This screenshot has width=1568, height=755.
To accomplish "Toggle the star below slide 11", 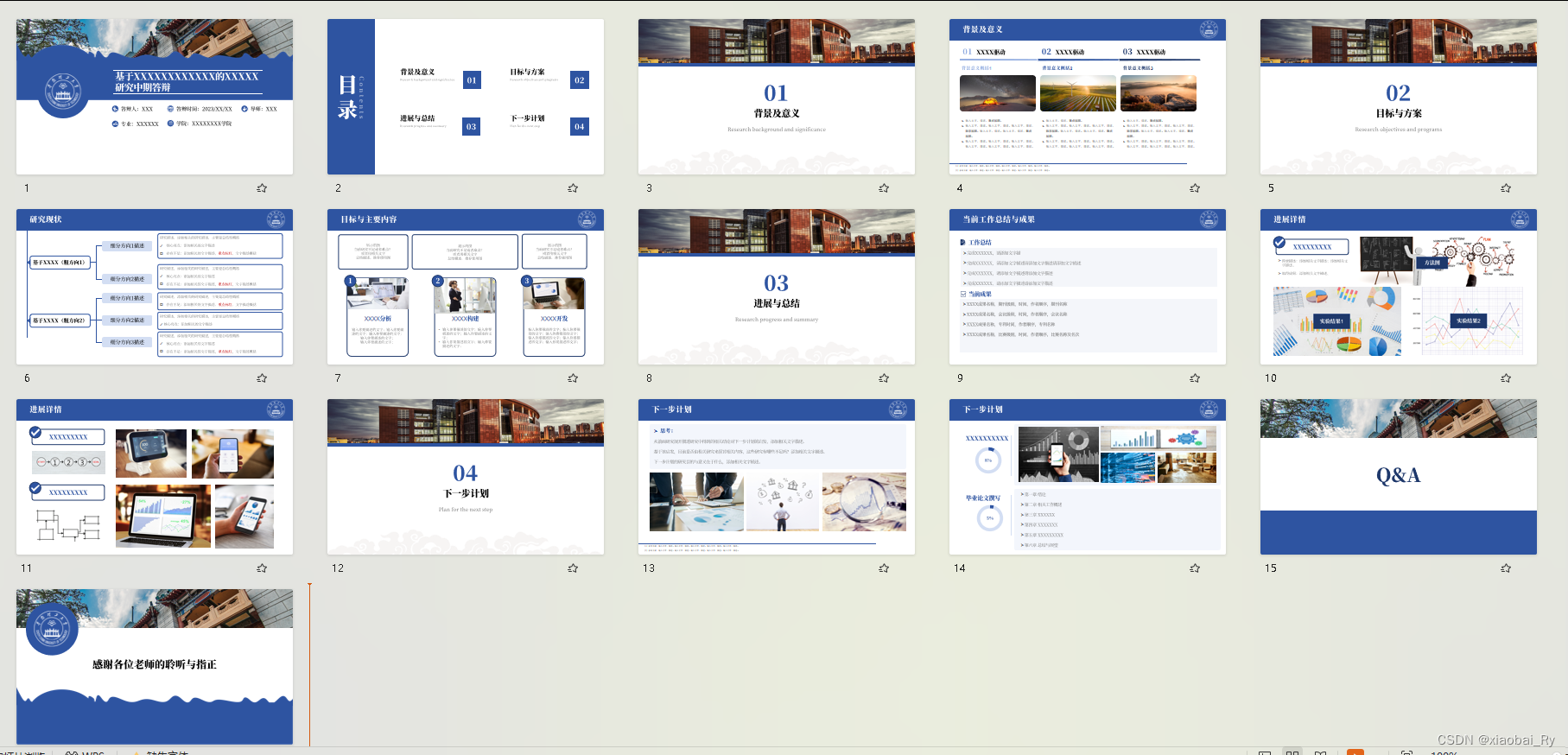I will pyautogui.click(x=262, y=568).
